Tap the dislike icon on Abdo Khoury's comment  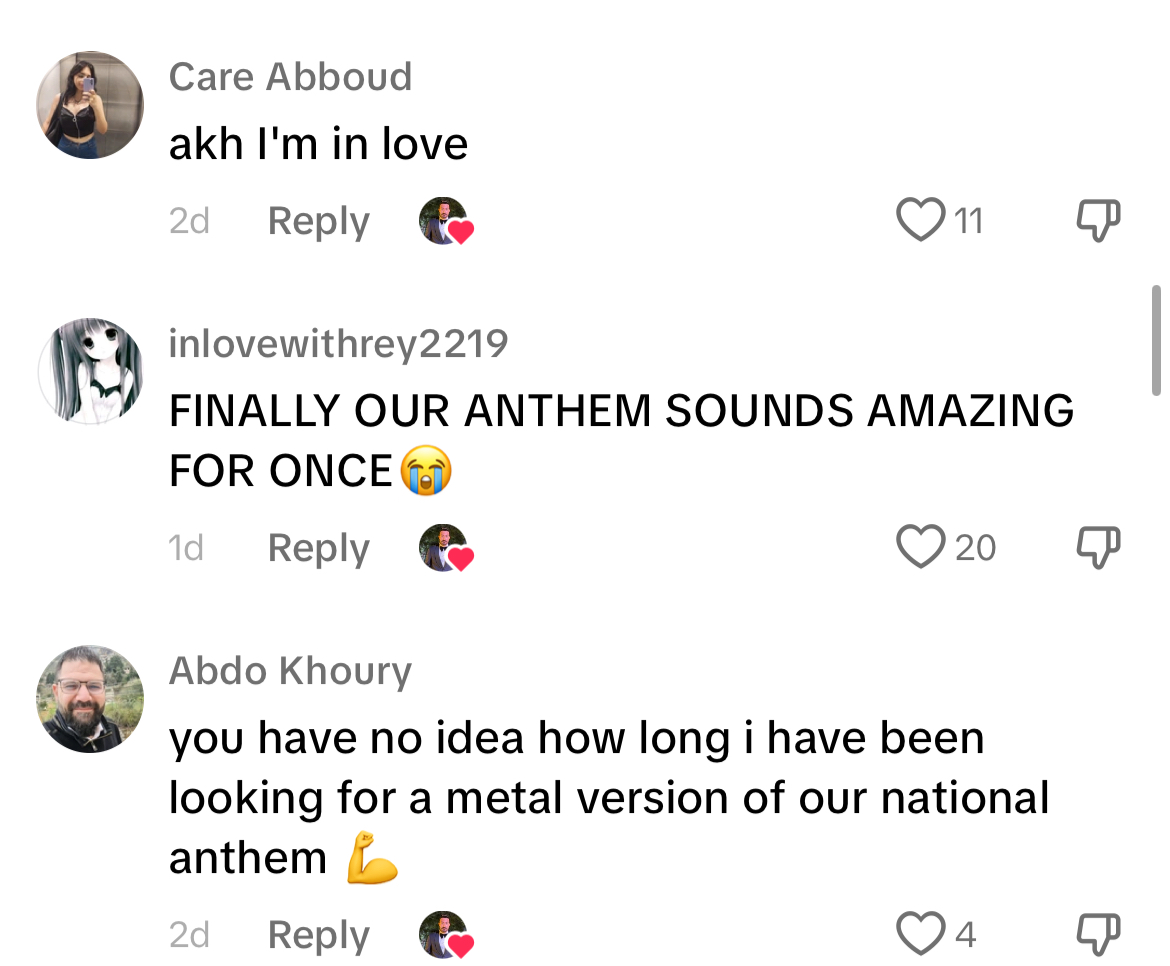pos(1097,933)
